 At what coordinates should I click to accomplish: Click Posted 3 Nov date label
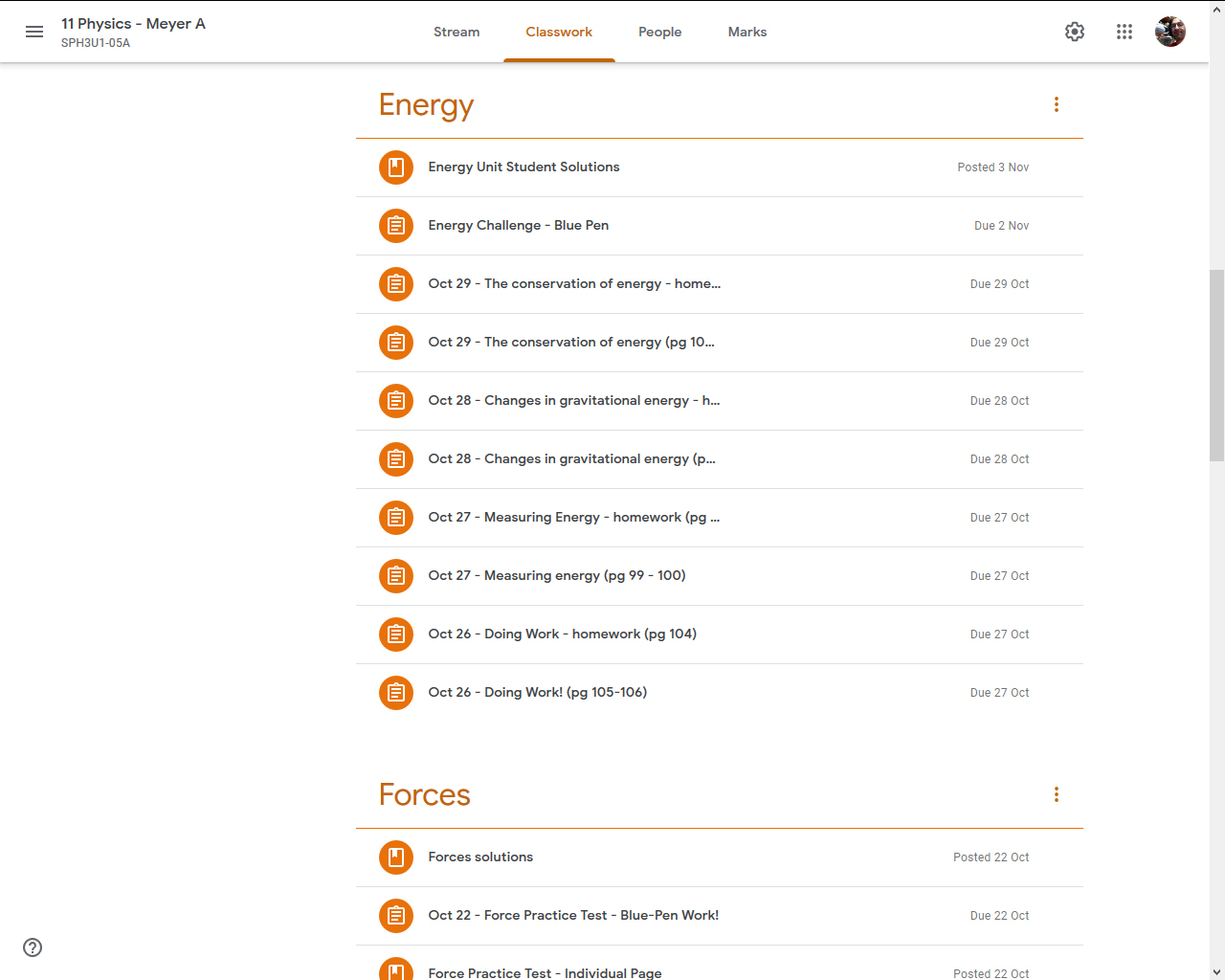992,167
